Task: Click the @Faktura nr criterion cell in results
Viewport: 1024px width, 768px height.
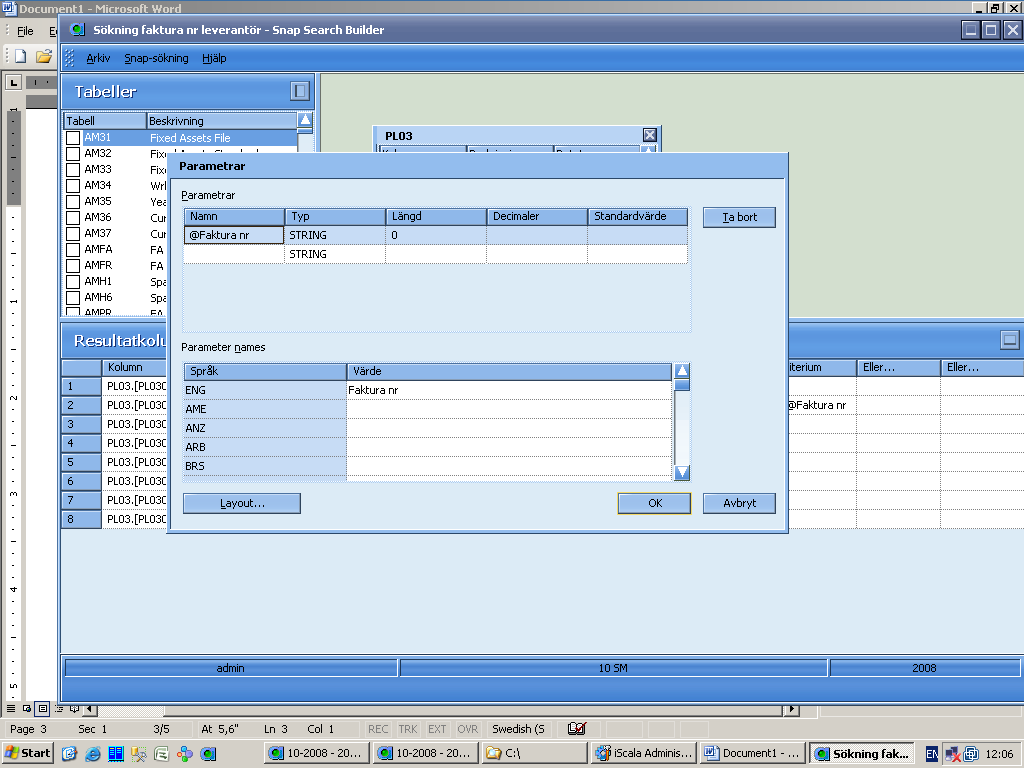Action: (822, 405)
